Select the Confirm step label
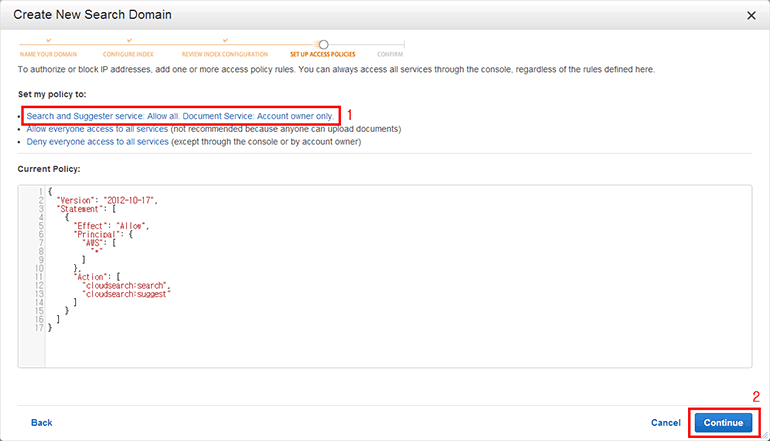Screen dimensions: 770x441 tap(391, 53)
